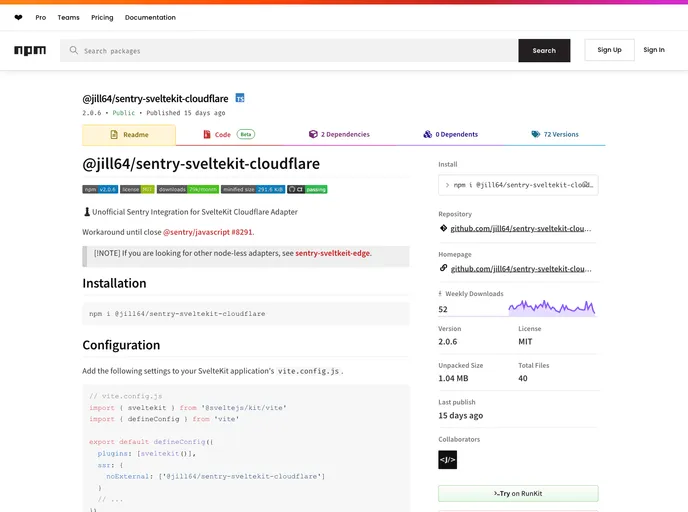Click the magnifier icon in search bar
Image resolution: width=688 pixels, height=512 pixels.
(74, 50)
